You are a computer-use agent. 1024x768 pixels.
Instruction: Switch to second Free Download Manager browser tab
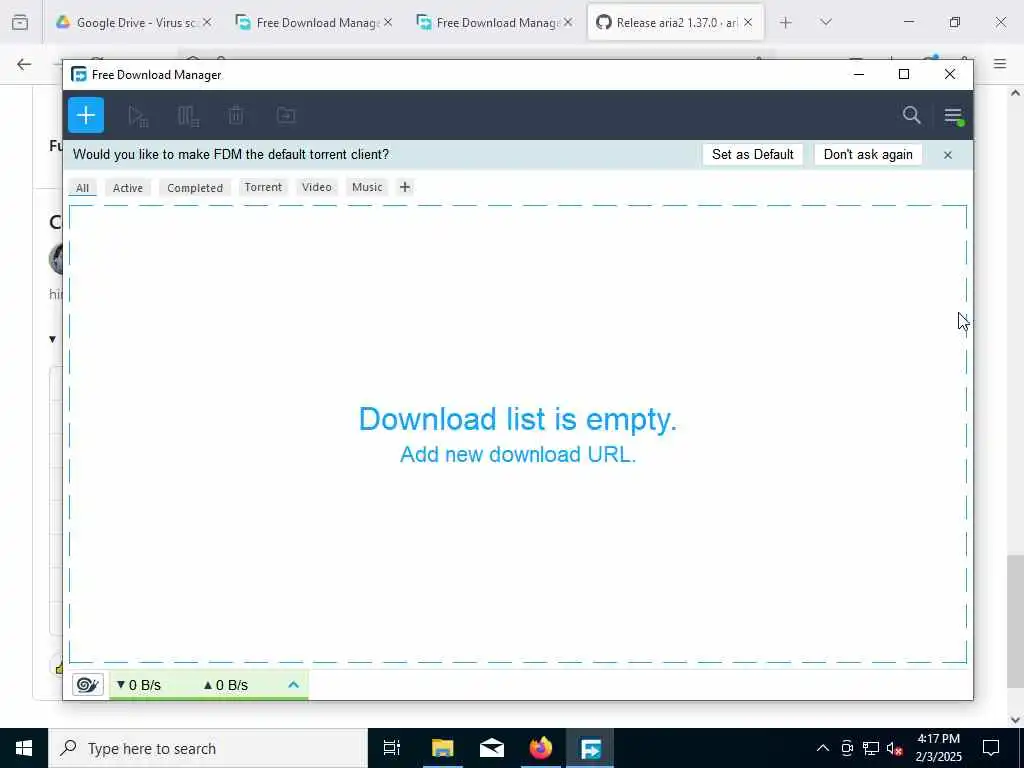(x=495, y=23)
